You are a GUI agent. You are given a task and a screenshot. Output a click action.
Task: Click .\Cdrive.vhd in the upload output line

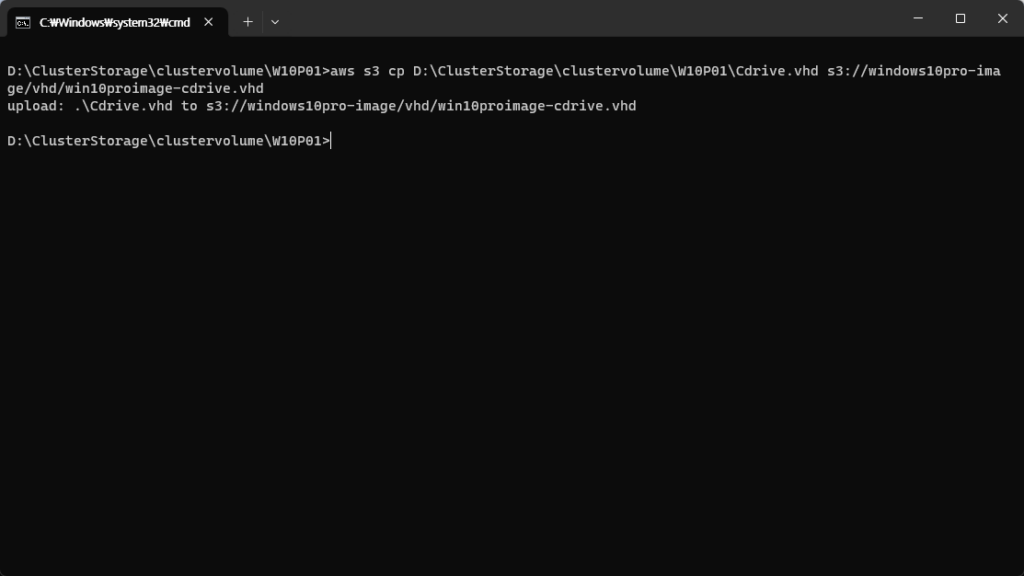123,106
